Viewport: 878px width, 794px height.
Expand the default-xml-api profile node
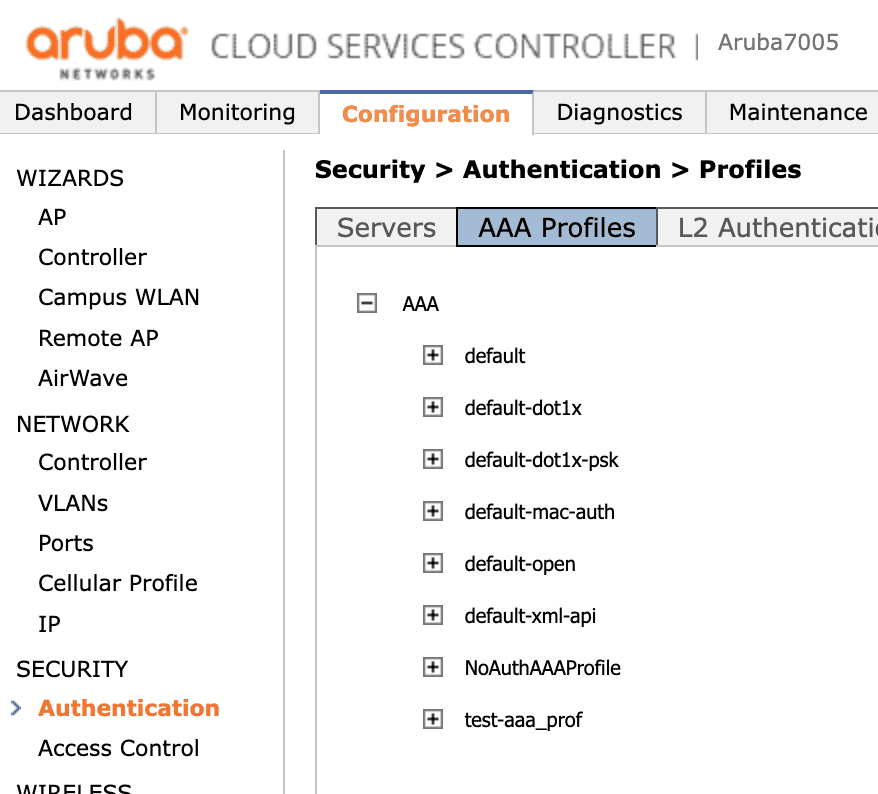pos(433,615)
